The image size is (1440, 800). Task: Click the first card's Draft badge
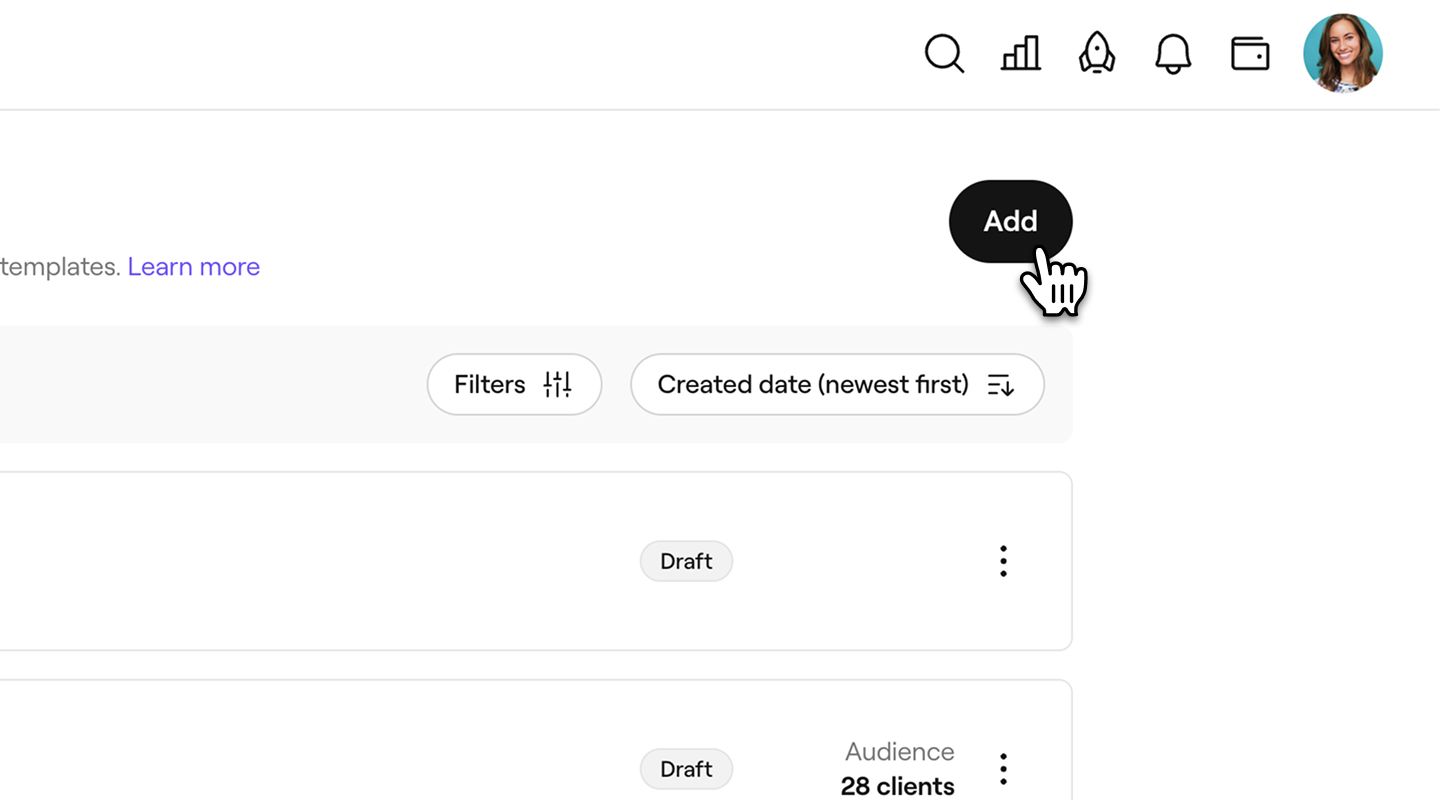point(686,562)
